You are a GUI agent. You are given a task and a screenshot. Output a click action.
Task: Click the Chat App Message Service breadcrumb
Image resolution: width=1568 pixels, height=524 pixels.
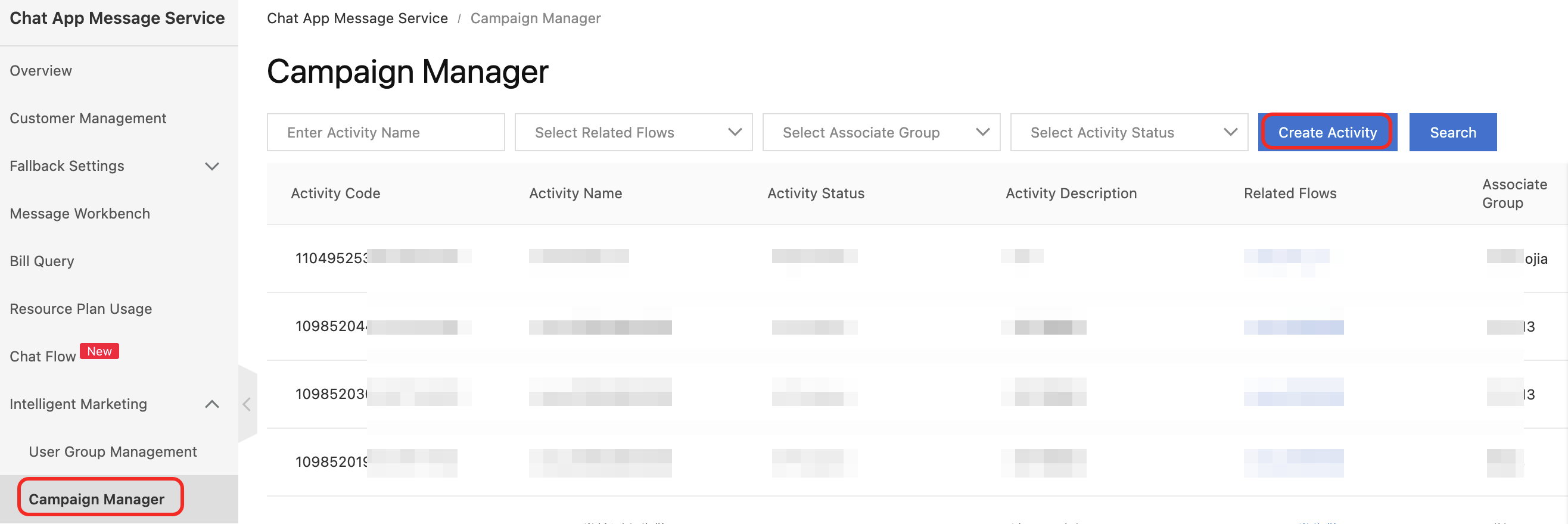click(357, 18)
